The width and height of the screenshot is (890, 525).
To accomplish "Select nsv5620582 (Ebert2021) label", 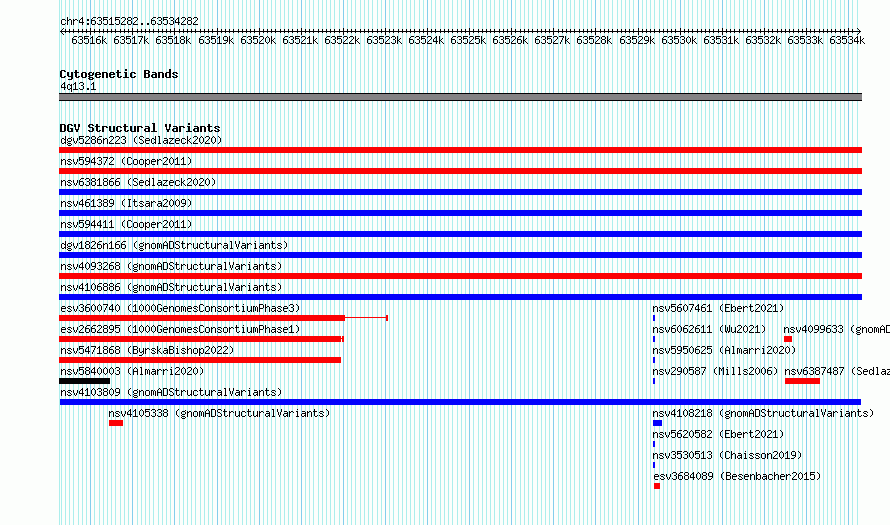I will (x=718, y=434).
